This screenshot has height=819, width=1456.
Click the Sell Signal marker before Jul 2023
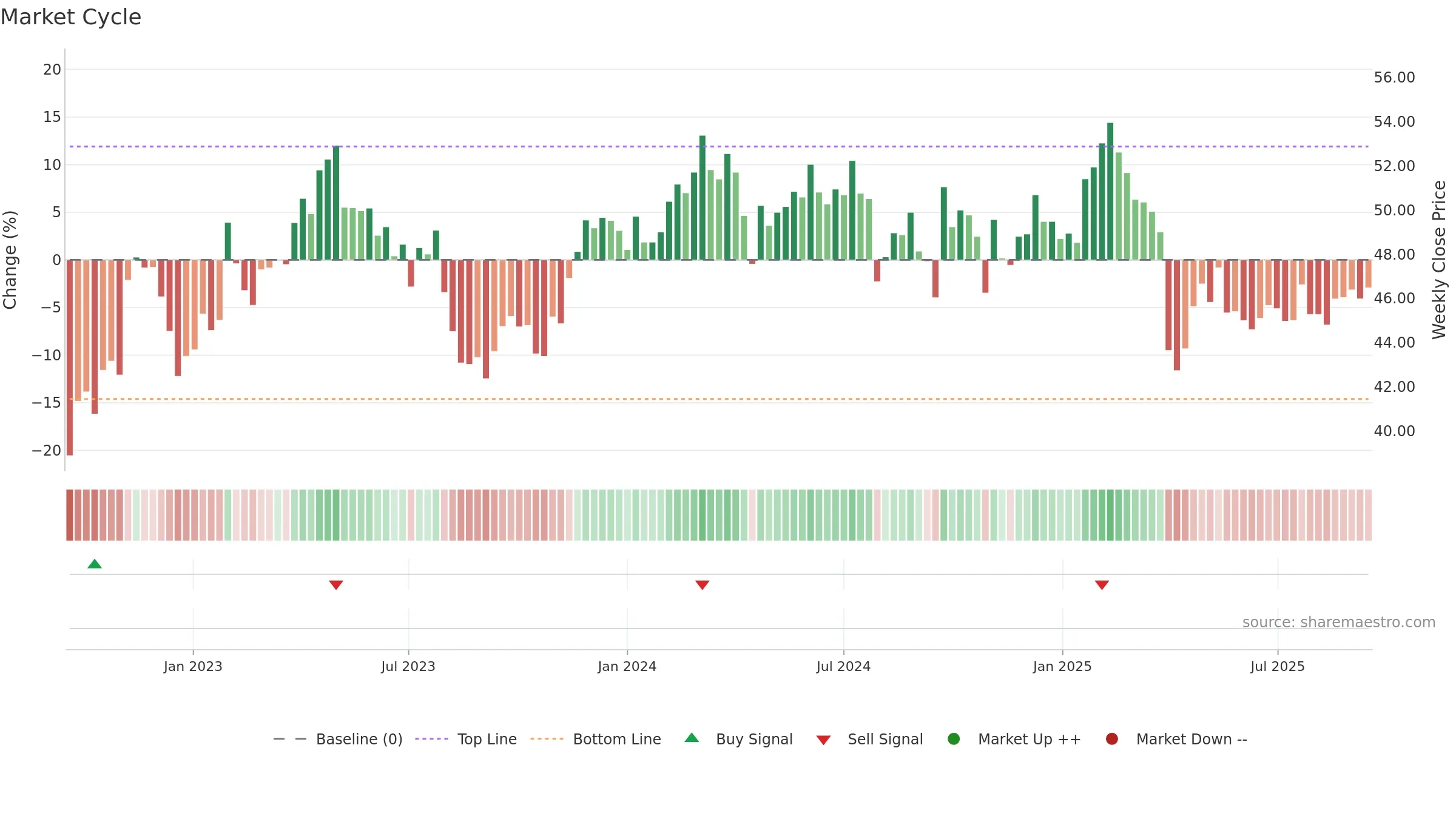(x=336, y=585)
